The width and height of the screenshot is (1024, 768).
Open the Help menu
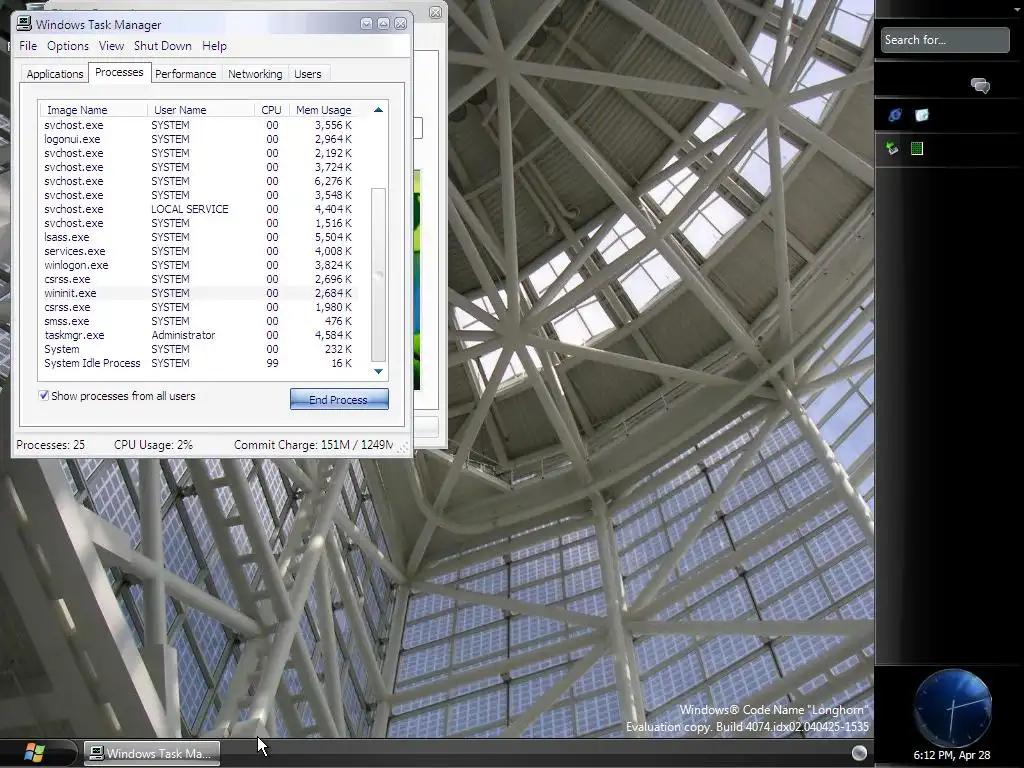click(214, 46)
